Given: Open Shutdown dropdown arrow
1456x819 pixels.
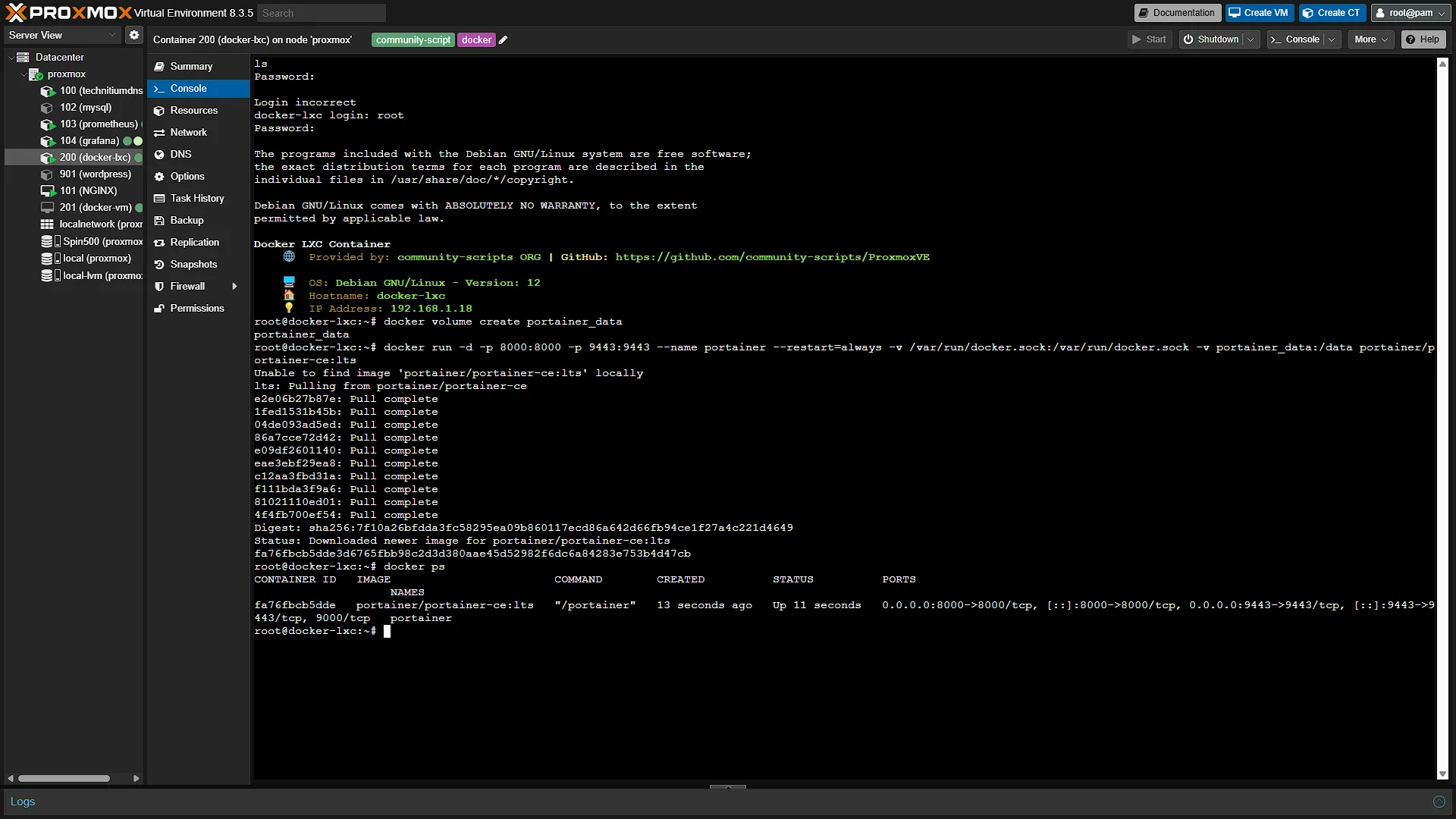Looking at the screenshot, I should pyautogui.click(x=1250, y=39).
